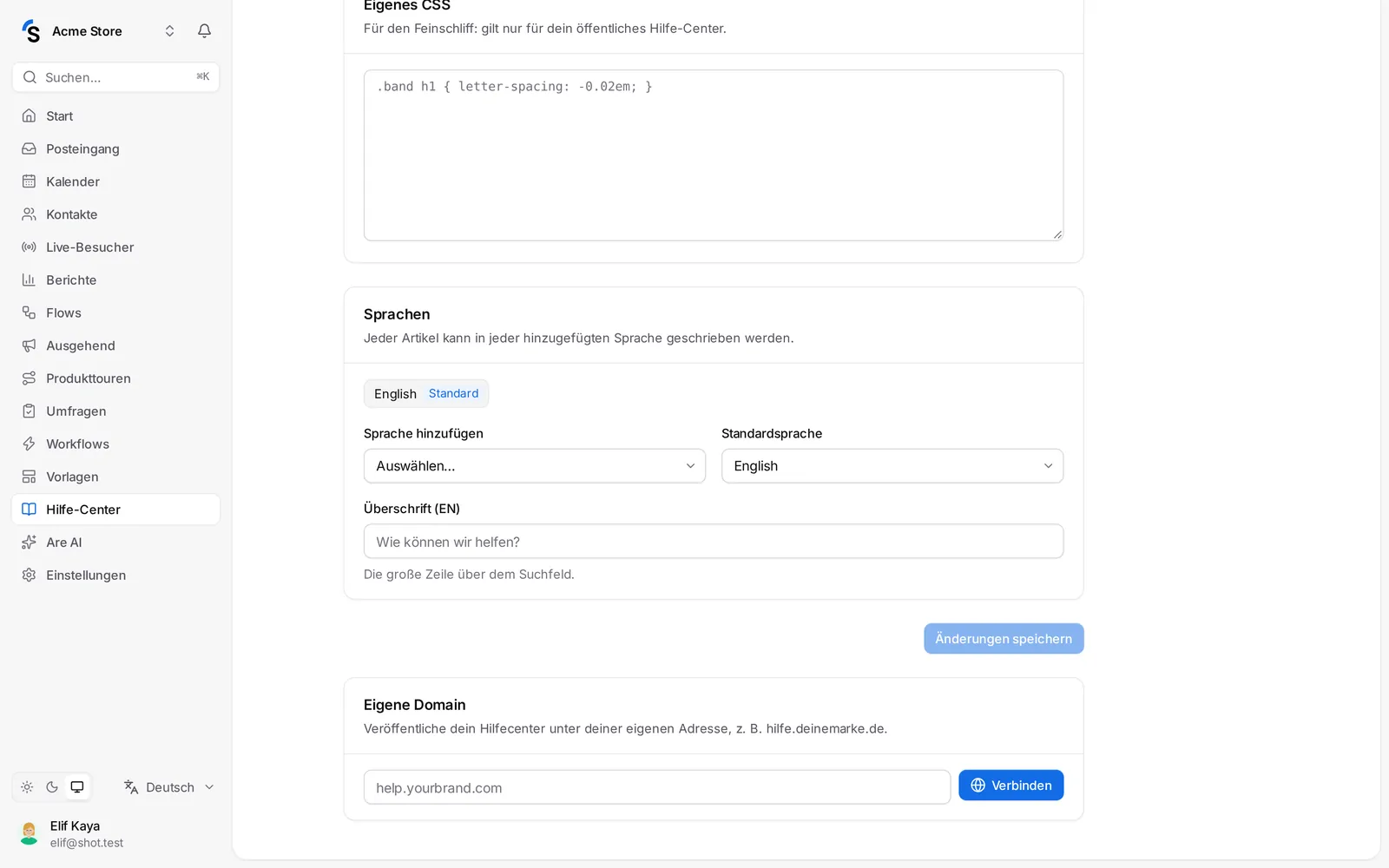Switch to dark theme moon icon
The height and width of the screenshot is (868, 1389).
point(52,787)
